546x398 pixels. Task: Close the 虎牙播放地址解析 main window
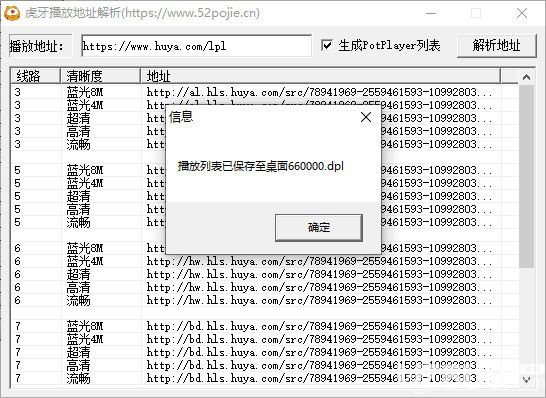522,14
